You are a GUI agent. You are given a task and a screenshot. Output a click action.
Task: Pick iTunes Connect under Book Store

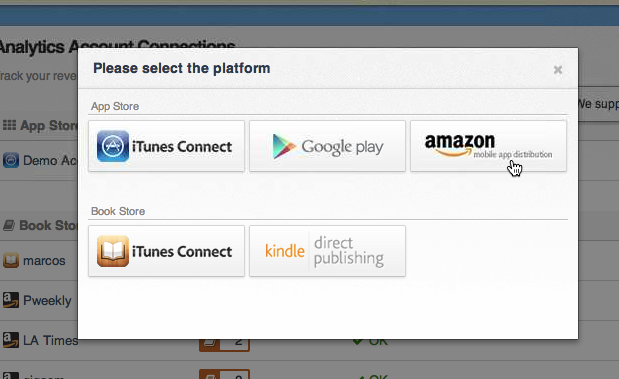(x=166, y=251)
